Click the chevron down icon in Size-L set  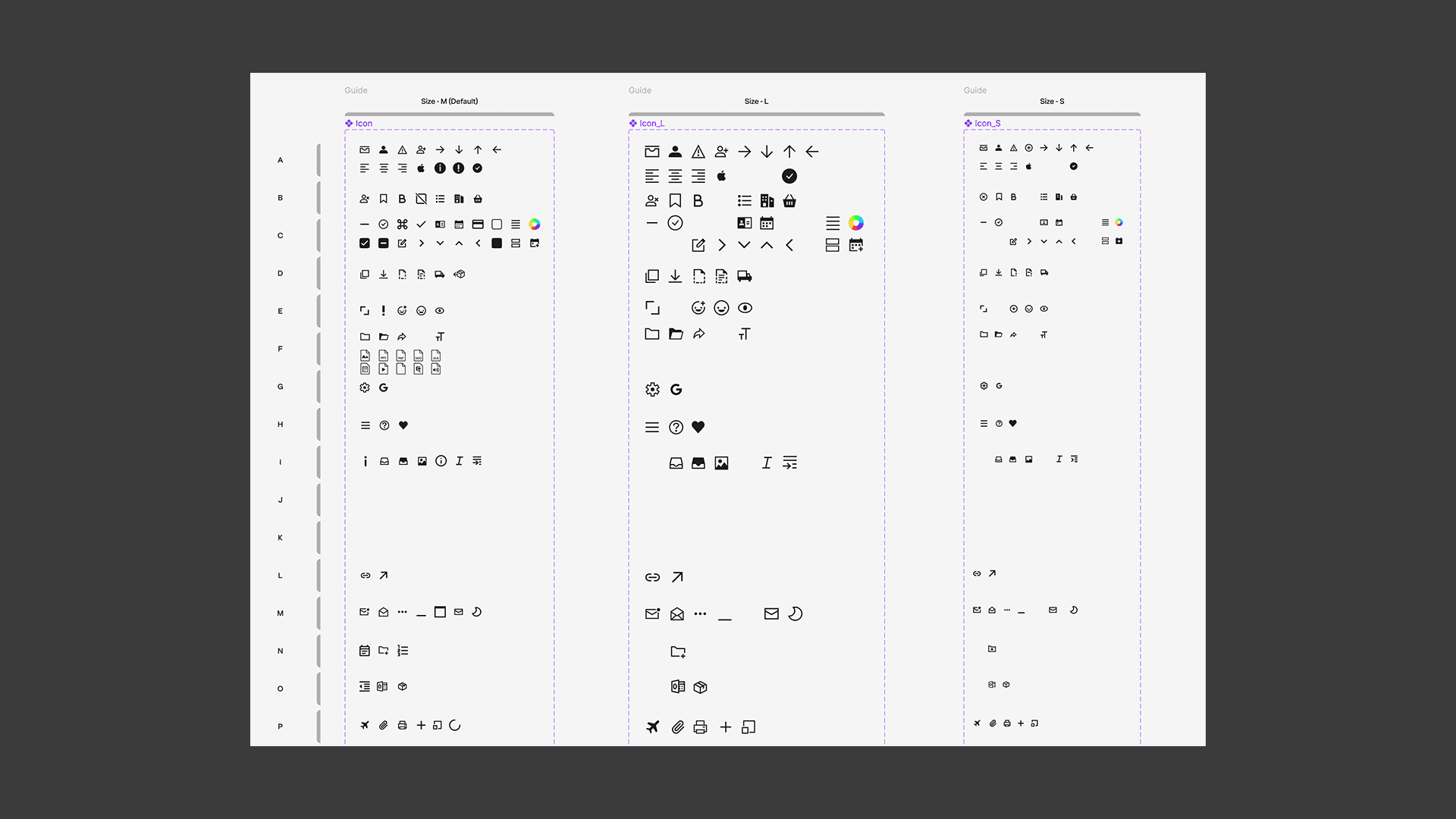(744, 245)
